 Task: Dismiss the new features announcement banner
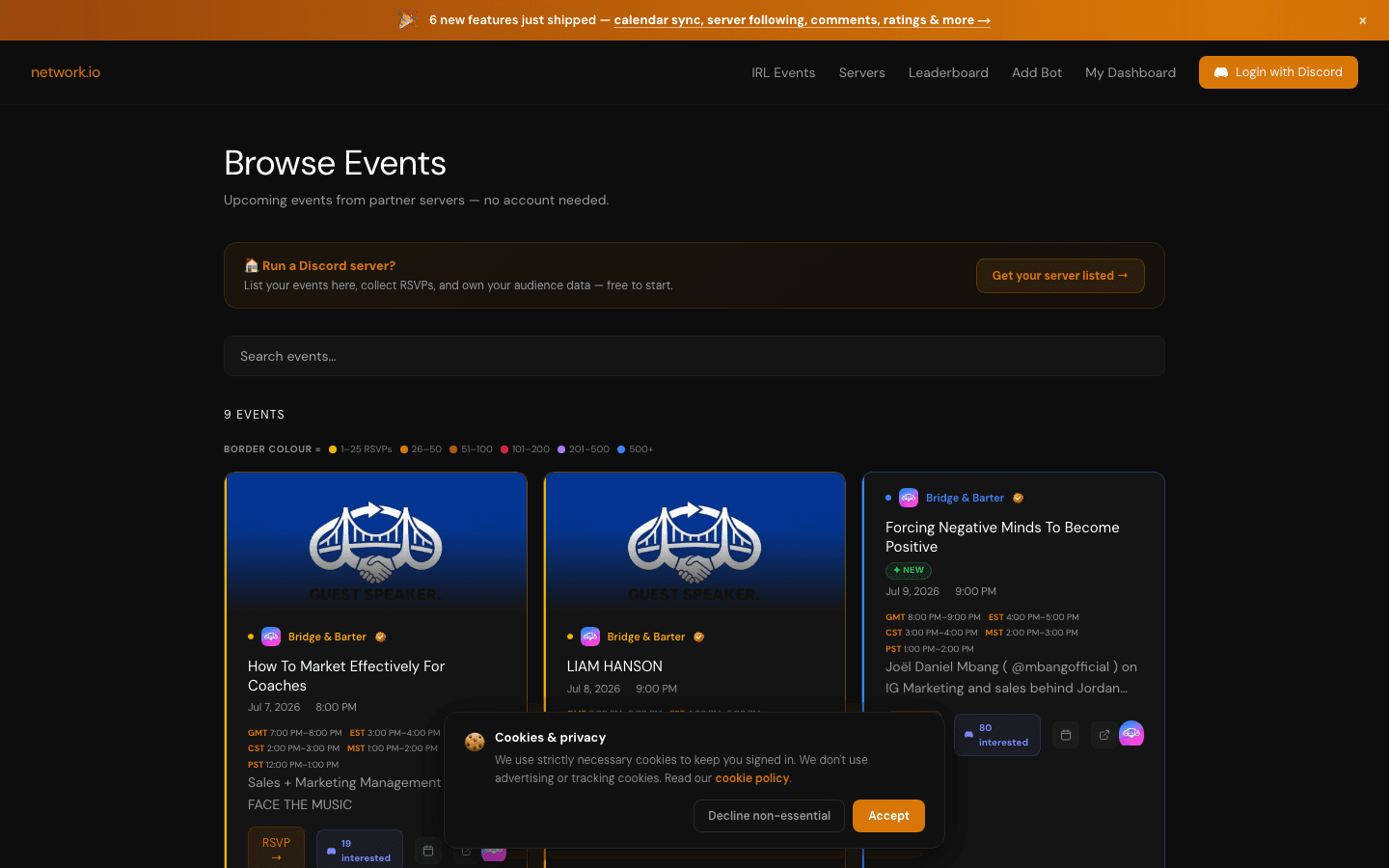1362,20
